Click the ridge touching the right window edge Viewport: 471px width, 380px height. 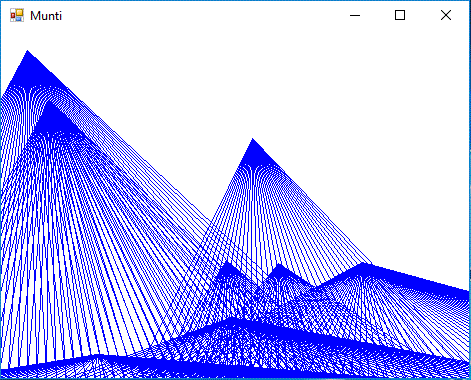pos(466,293)
